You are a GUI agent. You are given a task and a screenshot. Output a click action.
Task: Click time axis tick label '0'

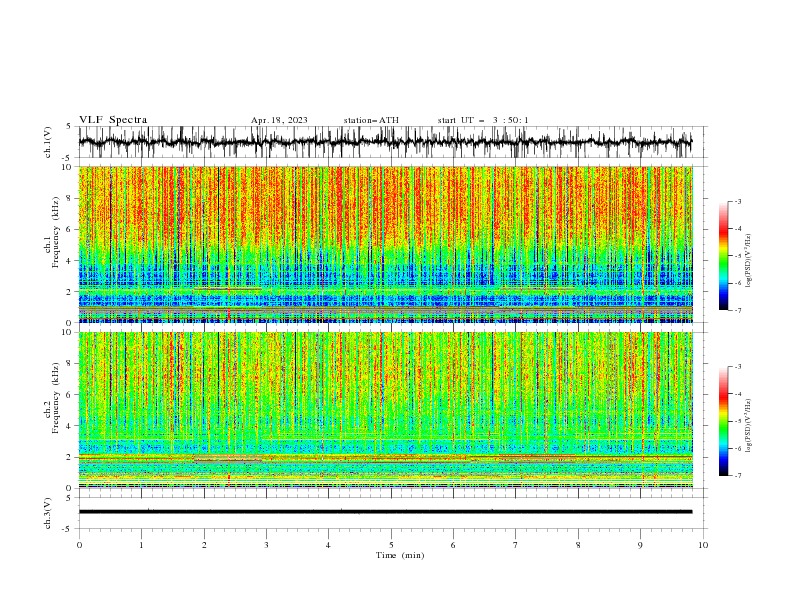point(79,545)
